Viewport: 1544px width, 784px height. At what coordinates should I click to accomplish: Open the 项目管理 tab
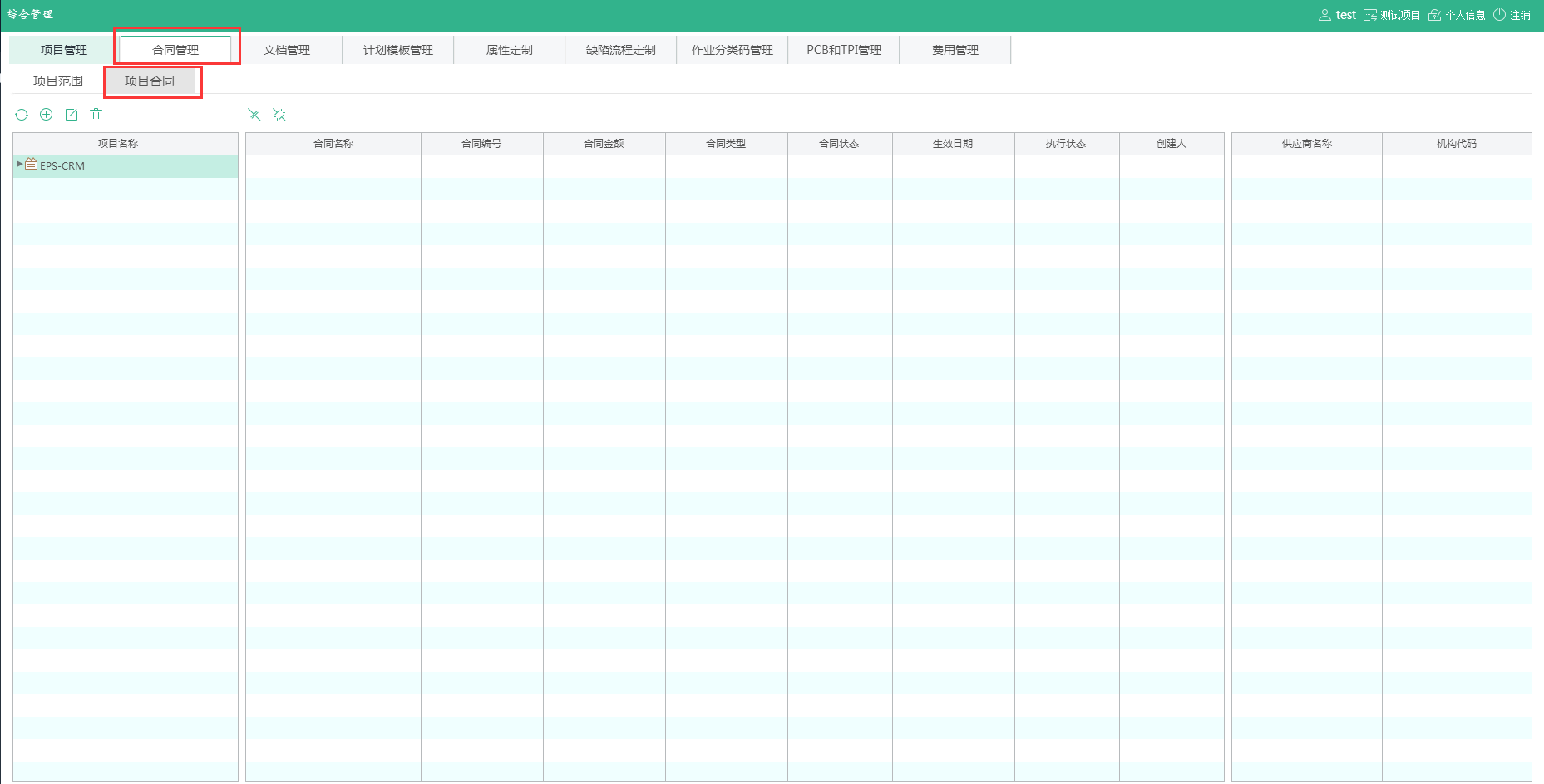[x=64, y=50]
